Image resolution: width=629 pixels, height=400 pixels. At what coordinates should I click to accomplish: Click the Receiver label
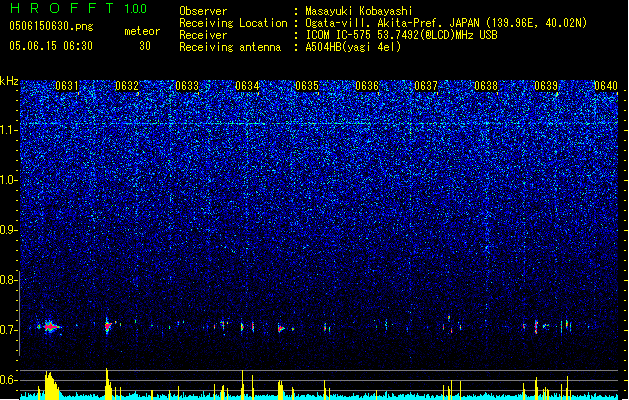(203, 35)
